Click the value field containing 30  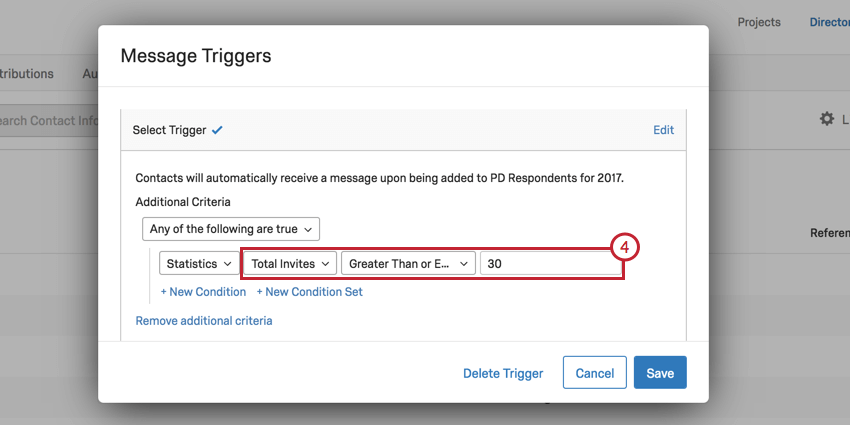[x=551, y=264]
